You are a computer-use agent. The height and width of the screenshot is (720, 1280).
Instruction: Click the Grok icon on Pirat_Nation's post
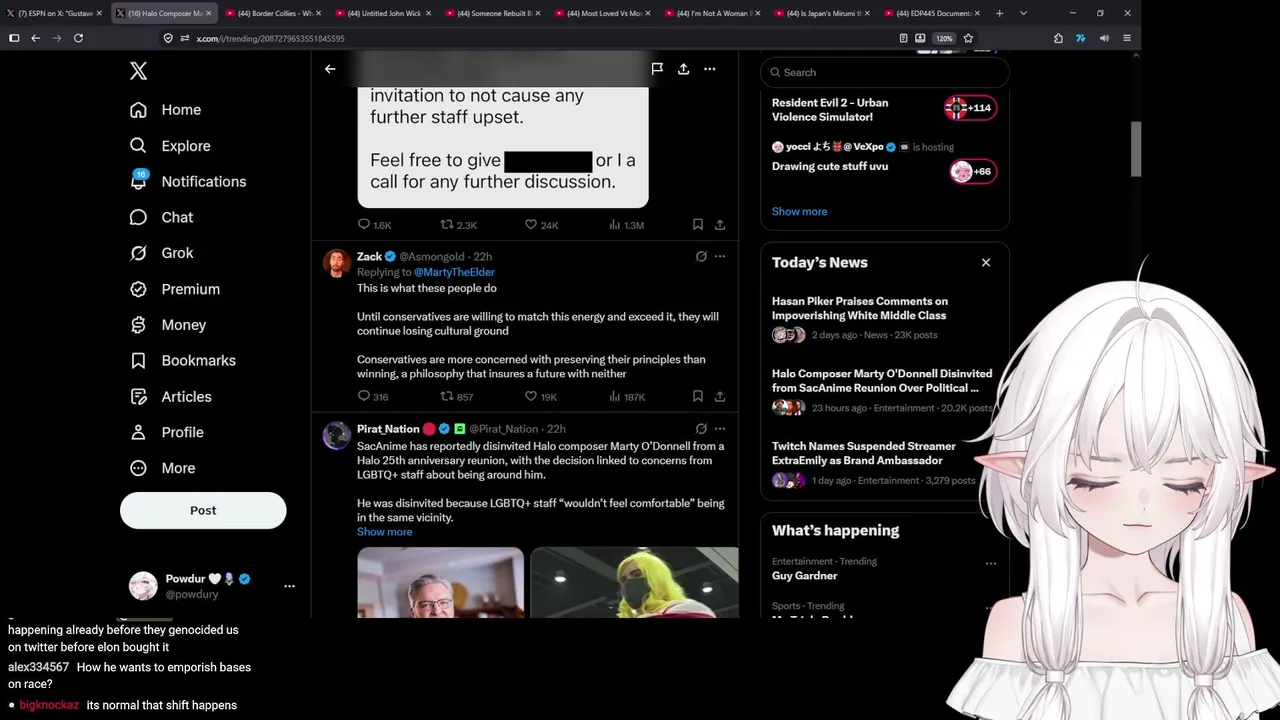click(x=701, y=429)
